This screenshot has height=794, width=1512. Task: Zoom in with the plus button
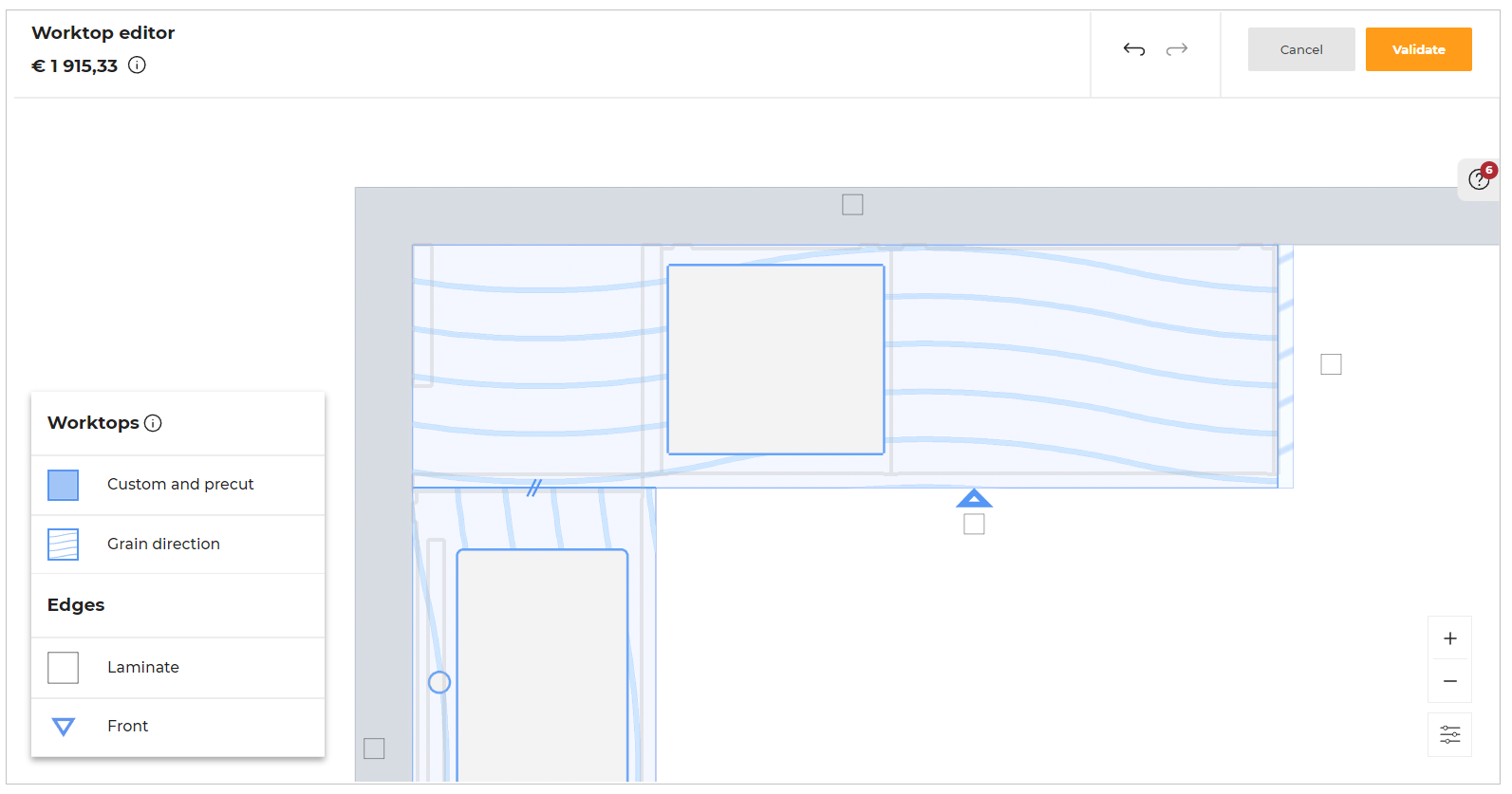pyautogui.click(x=1449, y=638)
